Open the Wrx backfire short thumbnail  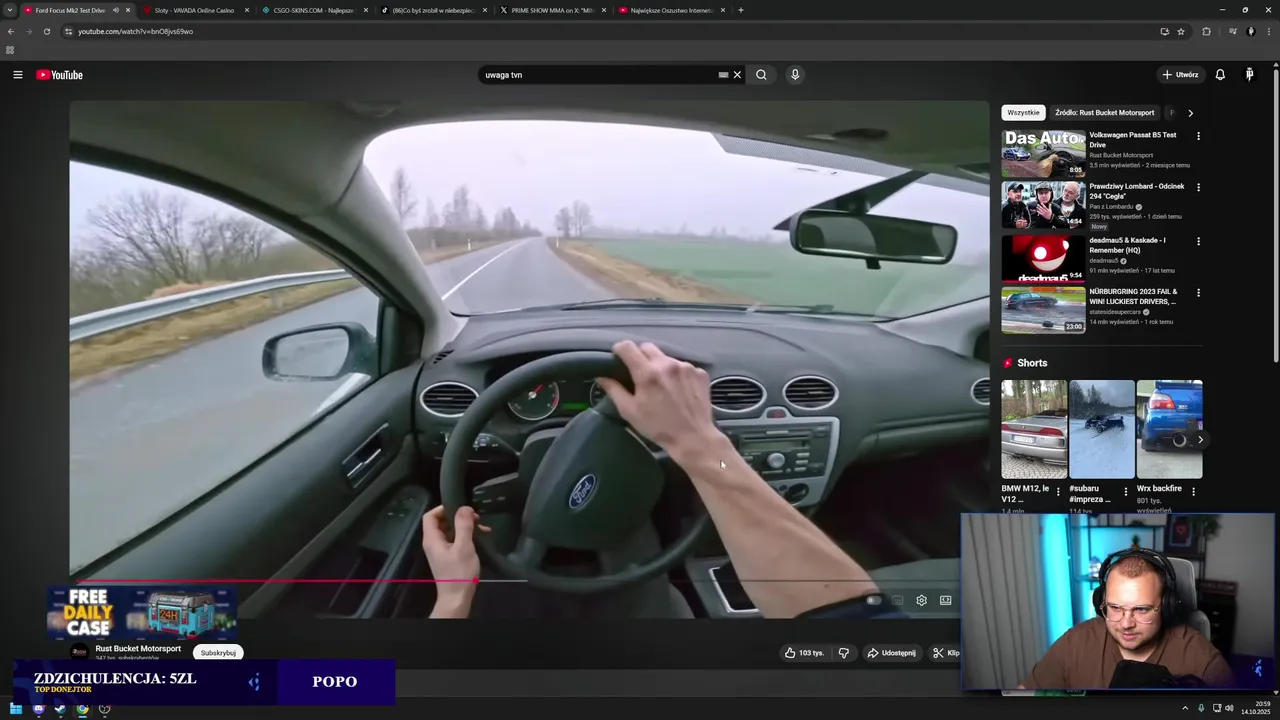pyautogui.click(x=1169, y=429)
